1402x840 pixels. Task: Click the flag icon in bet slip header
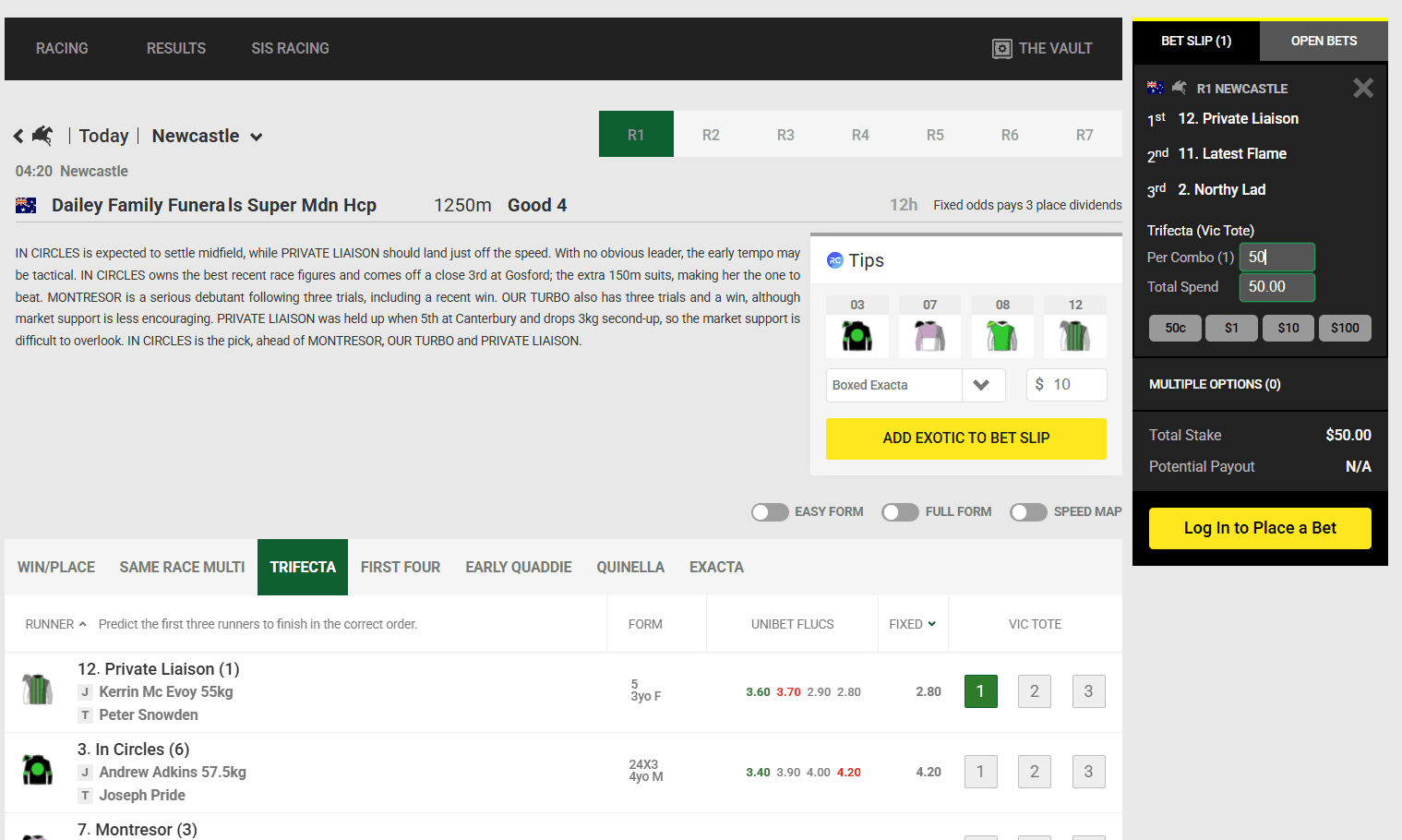coord(1156,88)
